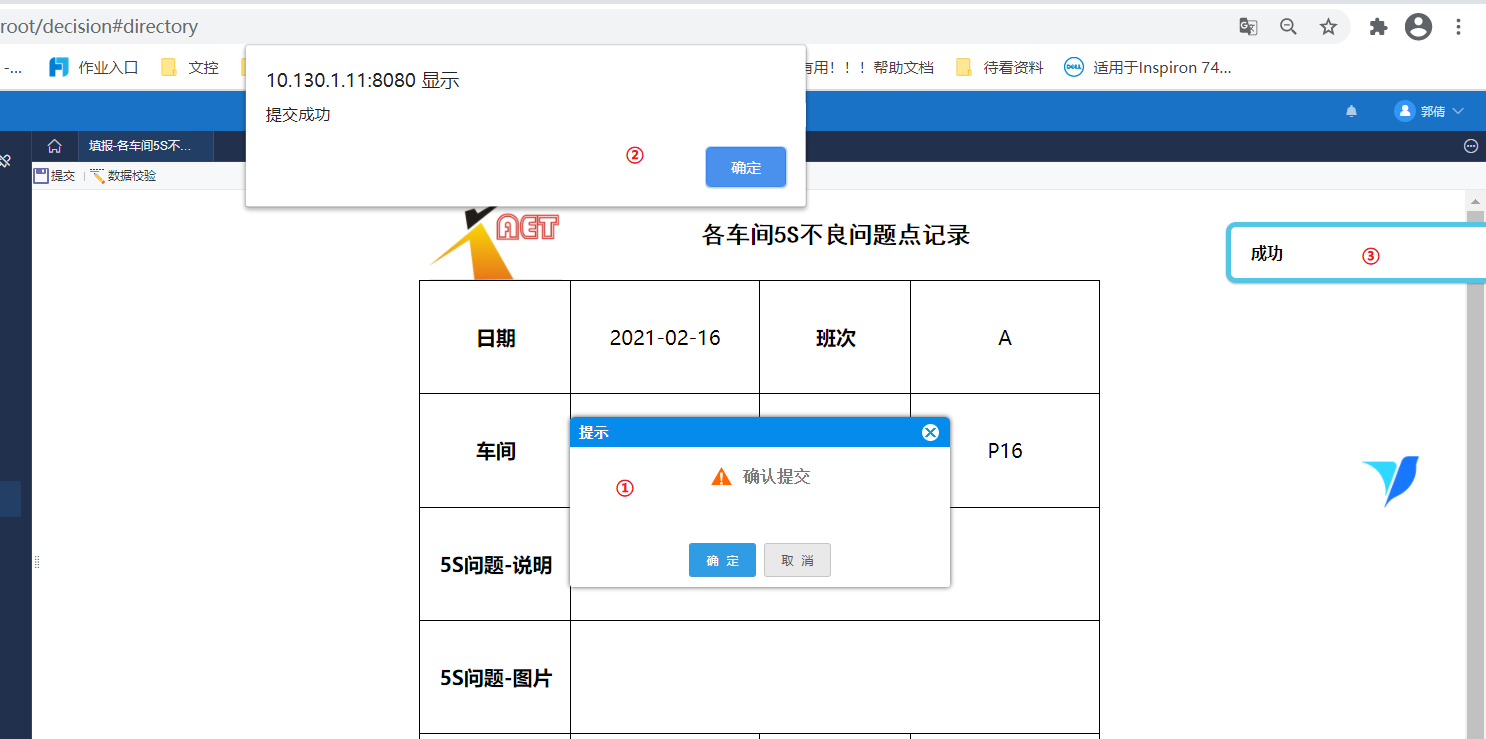Click the 提交 toolbar button
The width and height of the screenshot is (1486, 739).
pyautogui.click(x=54, y=175)
